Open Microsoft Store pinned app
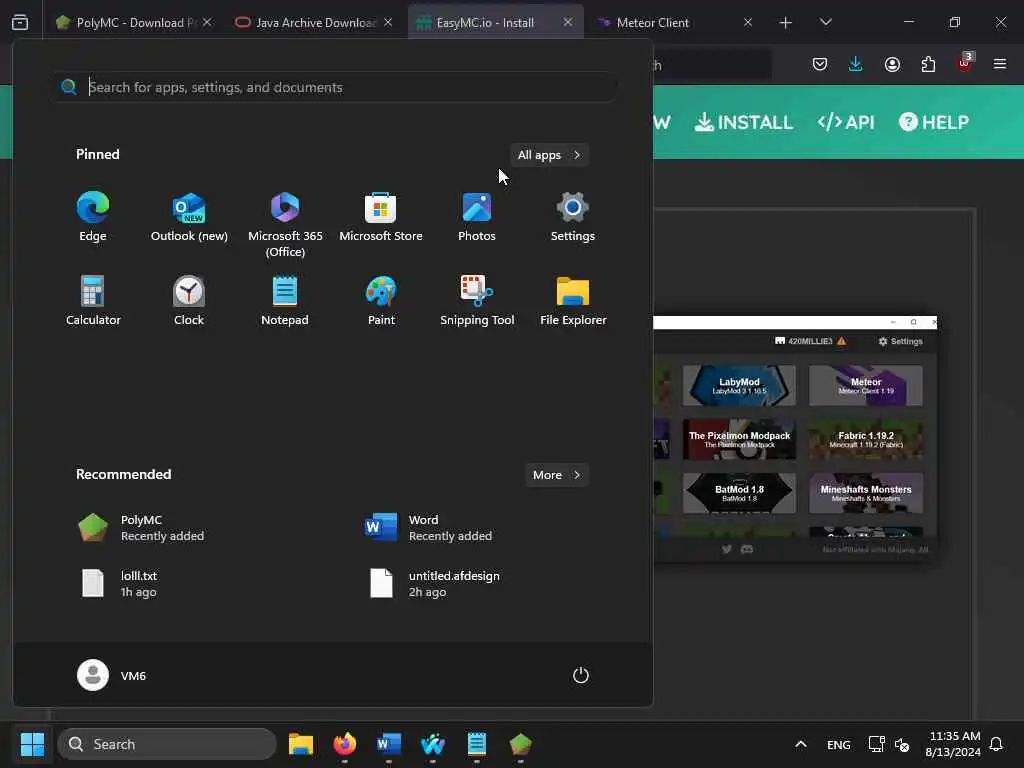This screenshot has width=1024, height=768. 381,217
